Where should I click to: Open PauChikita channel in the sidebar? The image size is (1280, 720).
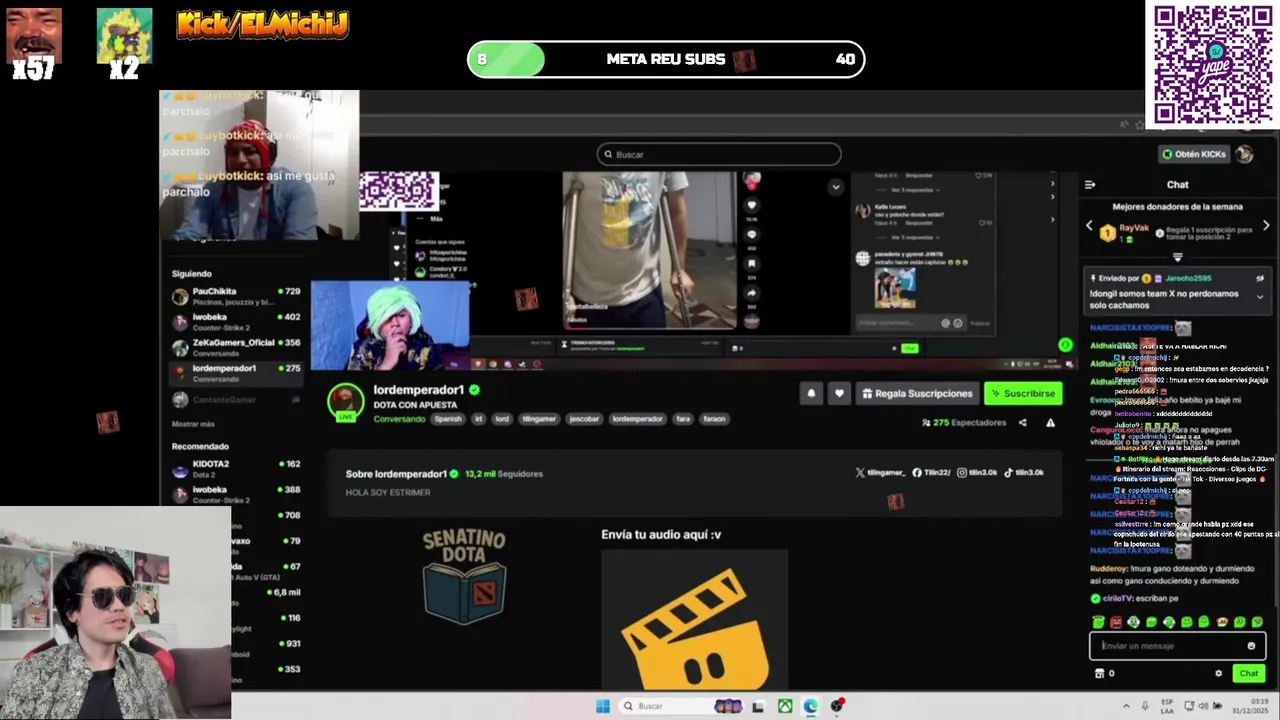[236, 296]
